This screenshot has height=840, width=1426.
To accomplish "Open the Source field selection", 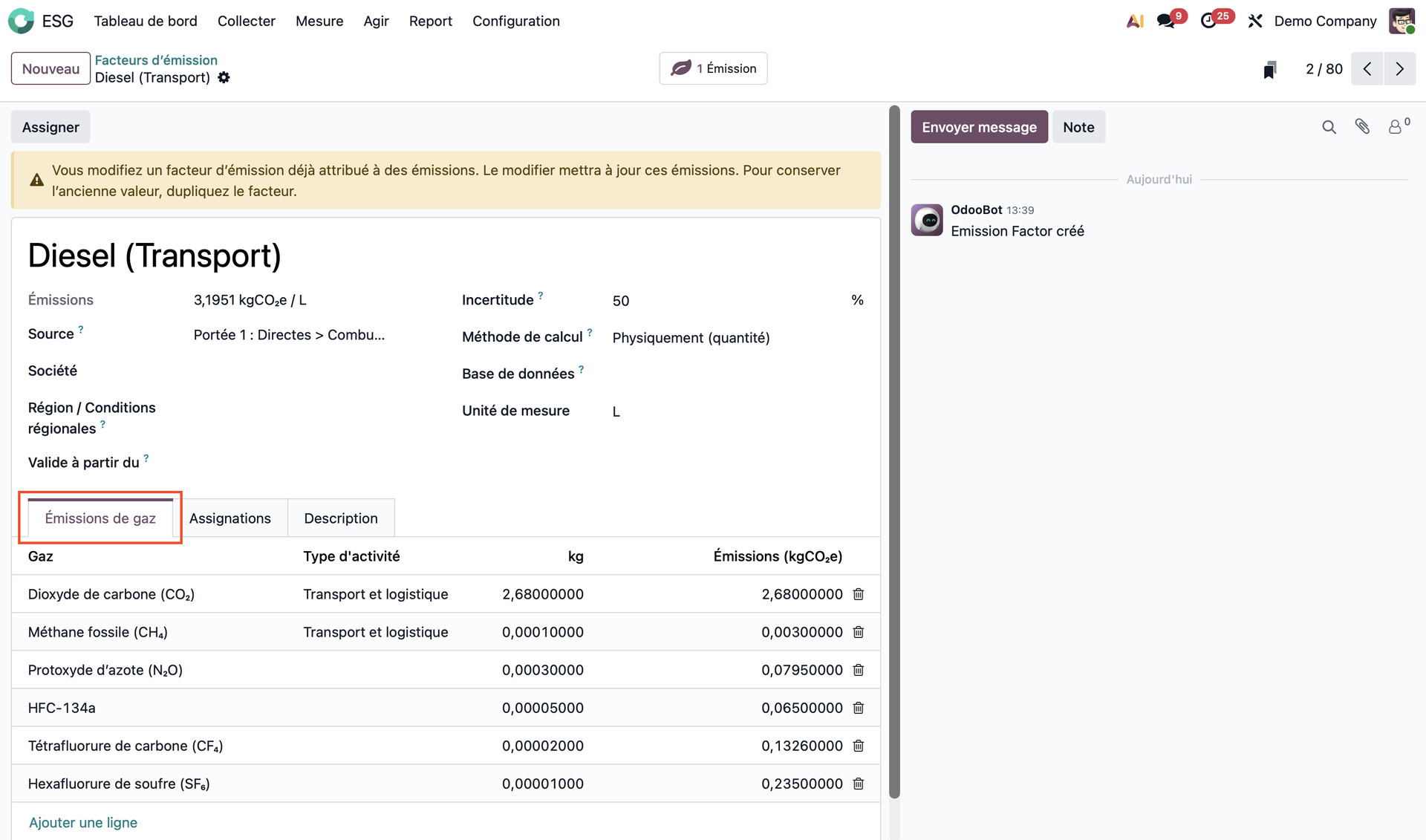I will 290,335.
